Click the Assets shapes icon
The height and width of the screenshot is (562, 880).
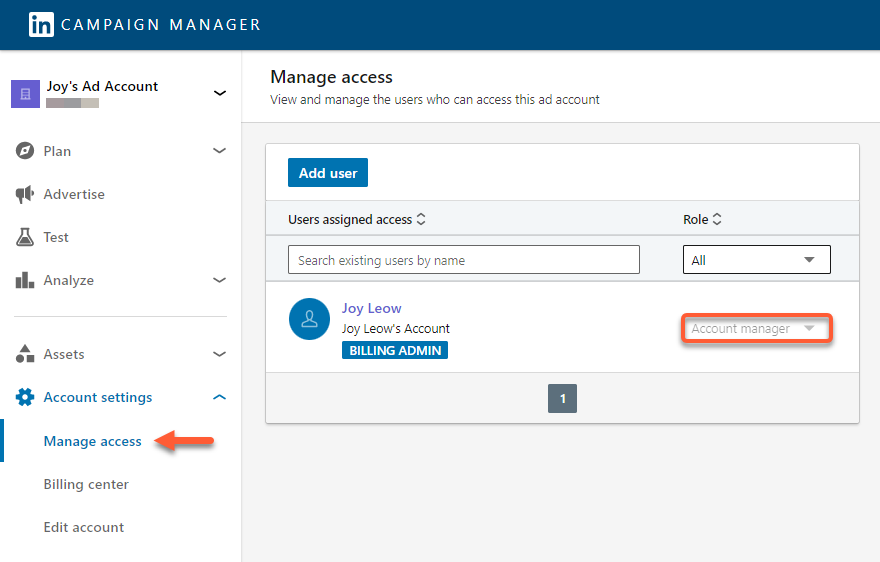coord(25,354)
